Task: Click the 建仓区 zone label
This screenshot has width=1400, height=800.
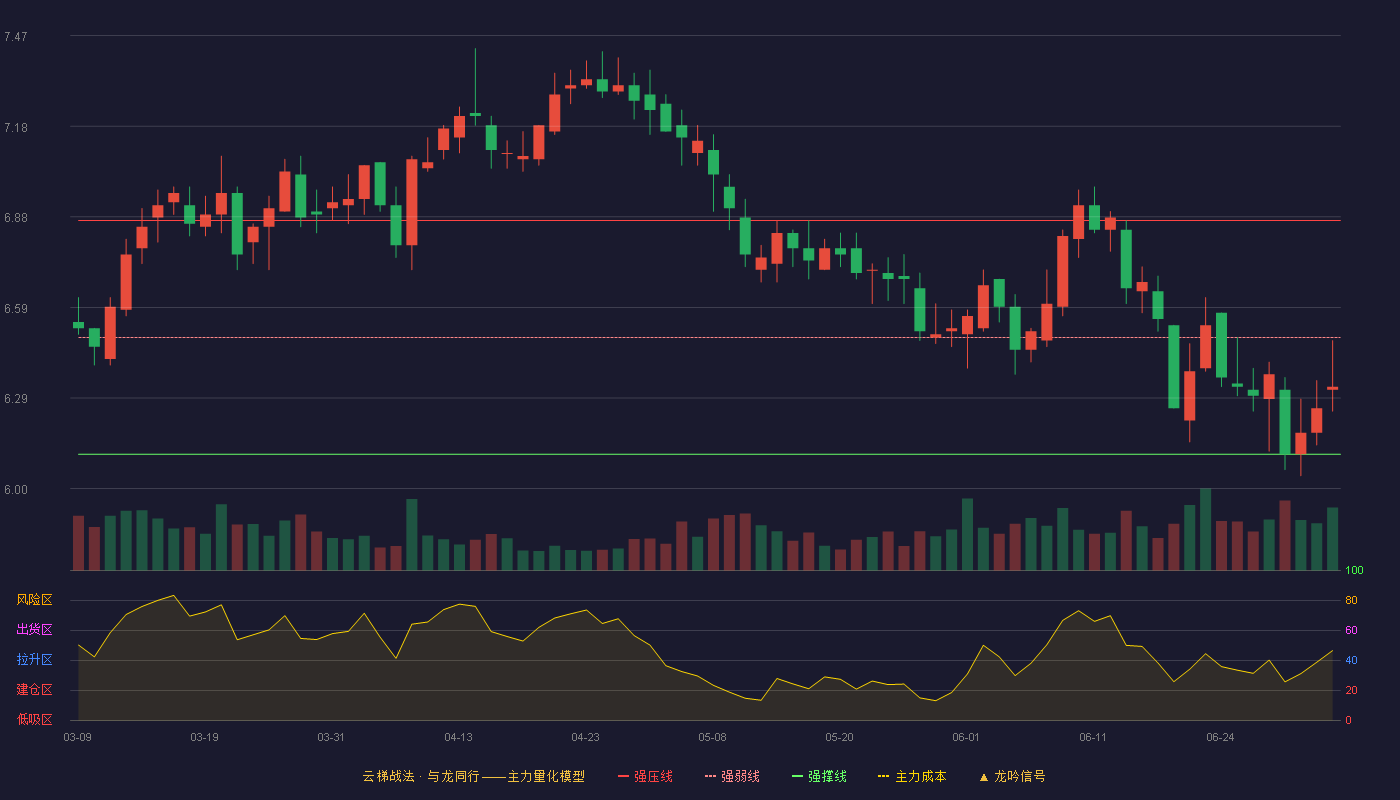Action: (x=34, y=690)
